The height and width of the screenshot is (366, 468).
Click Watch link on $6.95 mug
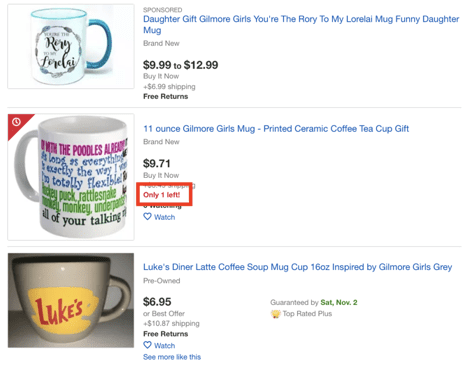point(164,345)
